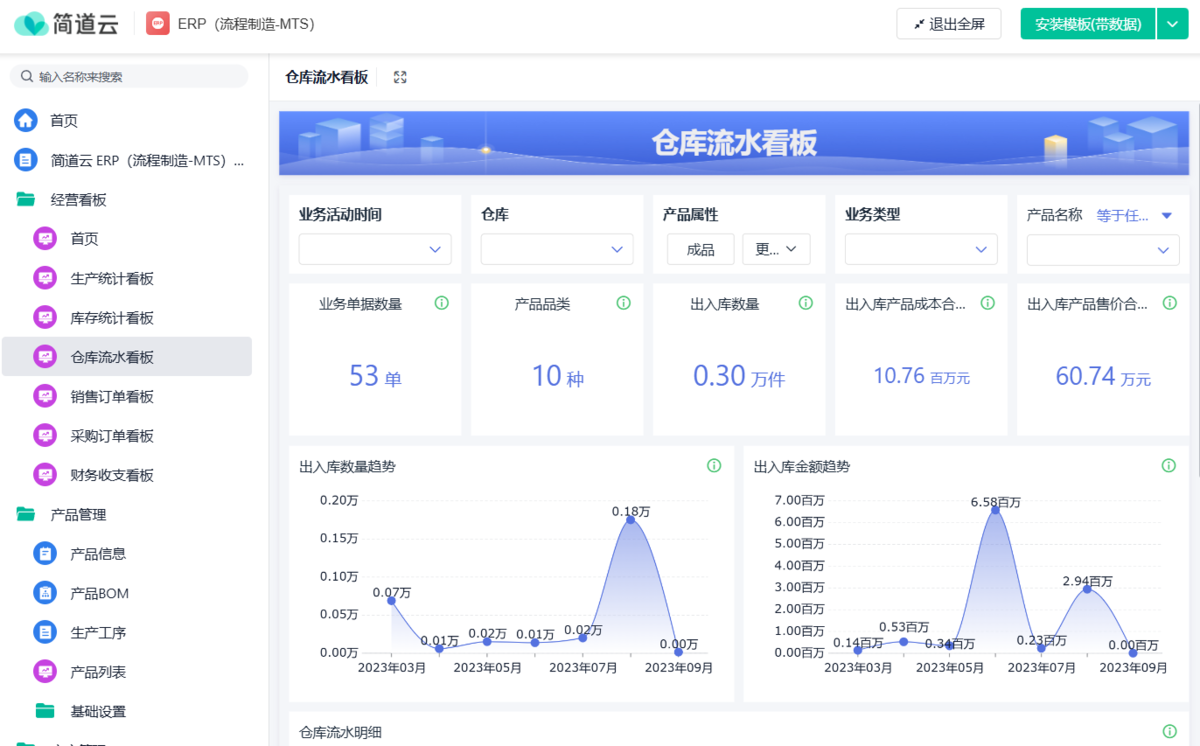
Task: Open the 库存统计看板 menu item
Action: (x=127, y=318)
